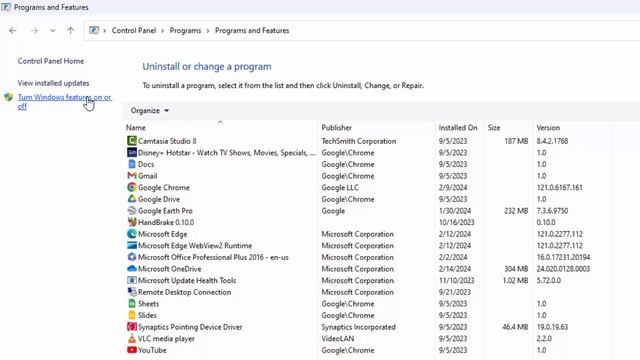640x360 pixels.
Task: Click the Synaptics Pointing Device Driver icon
Action: tap(131, 327)
